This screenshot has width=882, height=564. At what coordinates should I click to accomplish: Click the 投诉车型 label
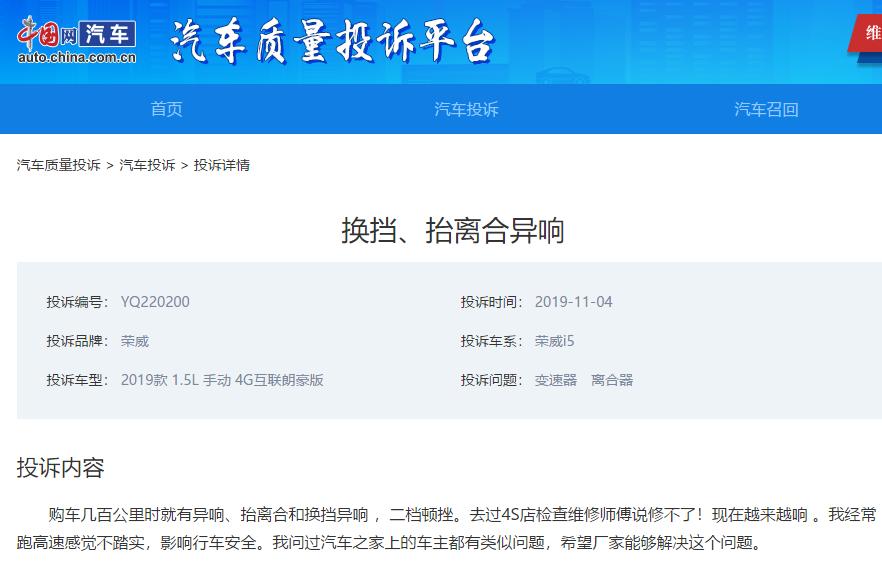(77, 380)
